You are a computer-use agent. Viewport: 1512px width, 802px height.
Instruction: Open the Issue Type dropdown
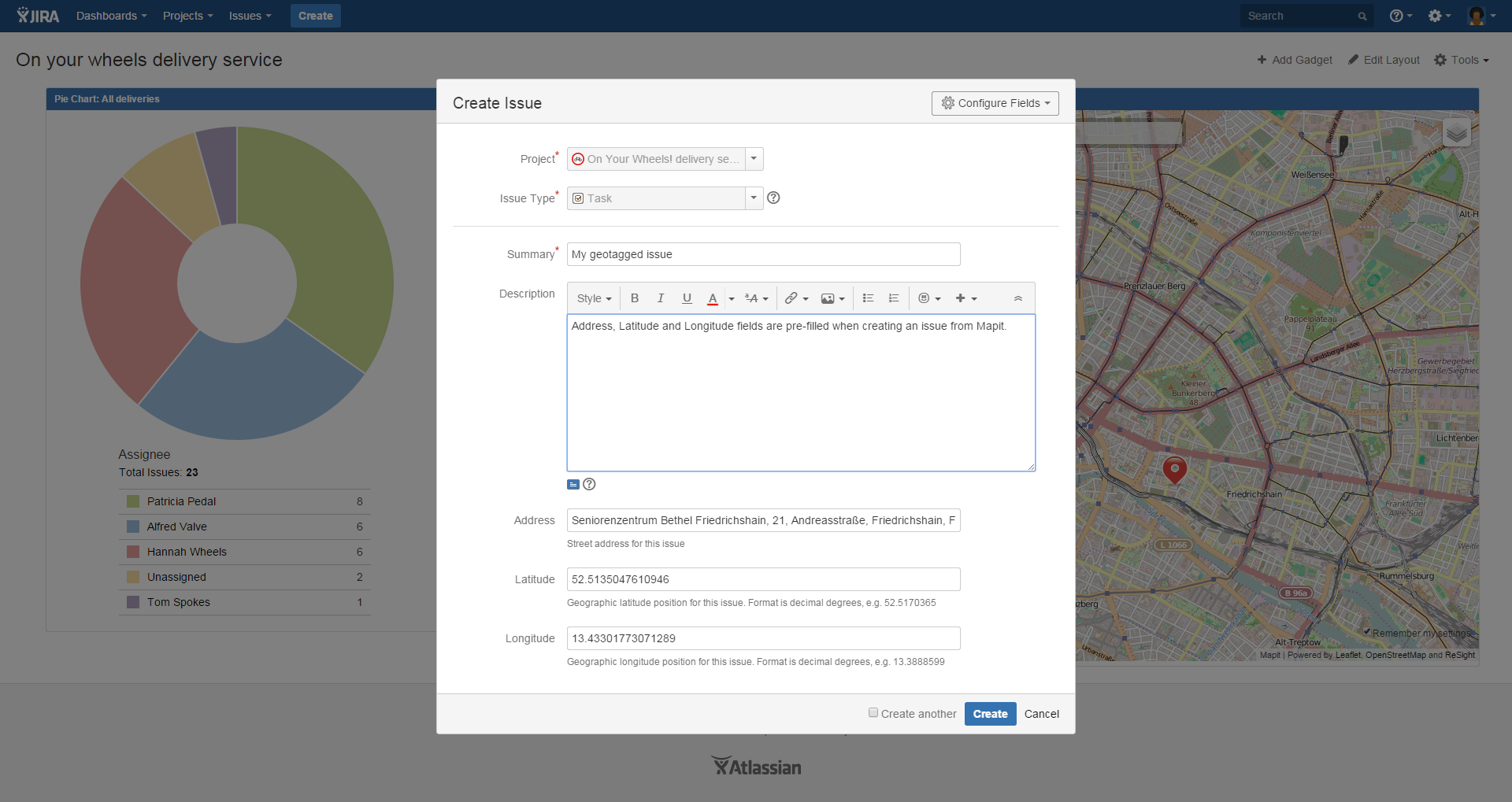pyautogui.click(x=753, y=198)
